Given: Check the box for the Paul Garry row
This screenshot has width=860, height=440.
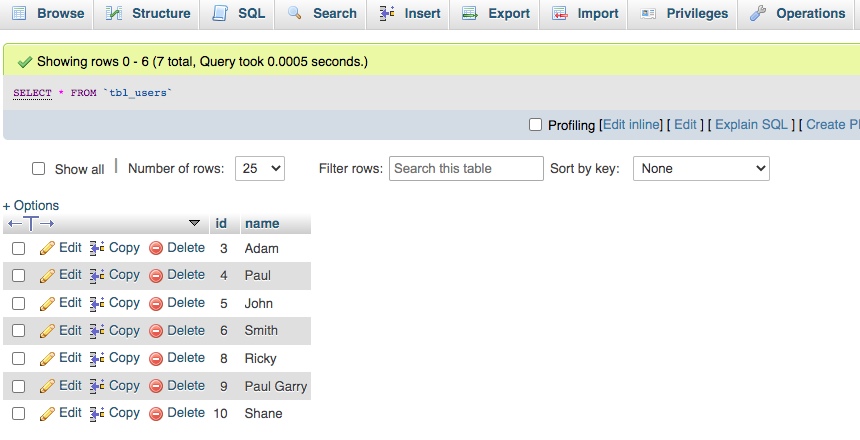Looking at the screenshot, I should click(x=19, y=386).
